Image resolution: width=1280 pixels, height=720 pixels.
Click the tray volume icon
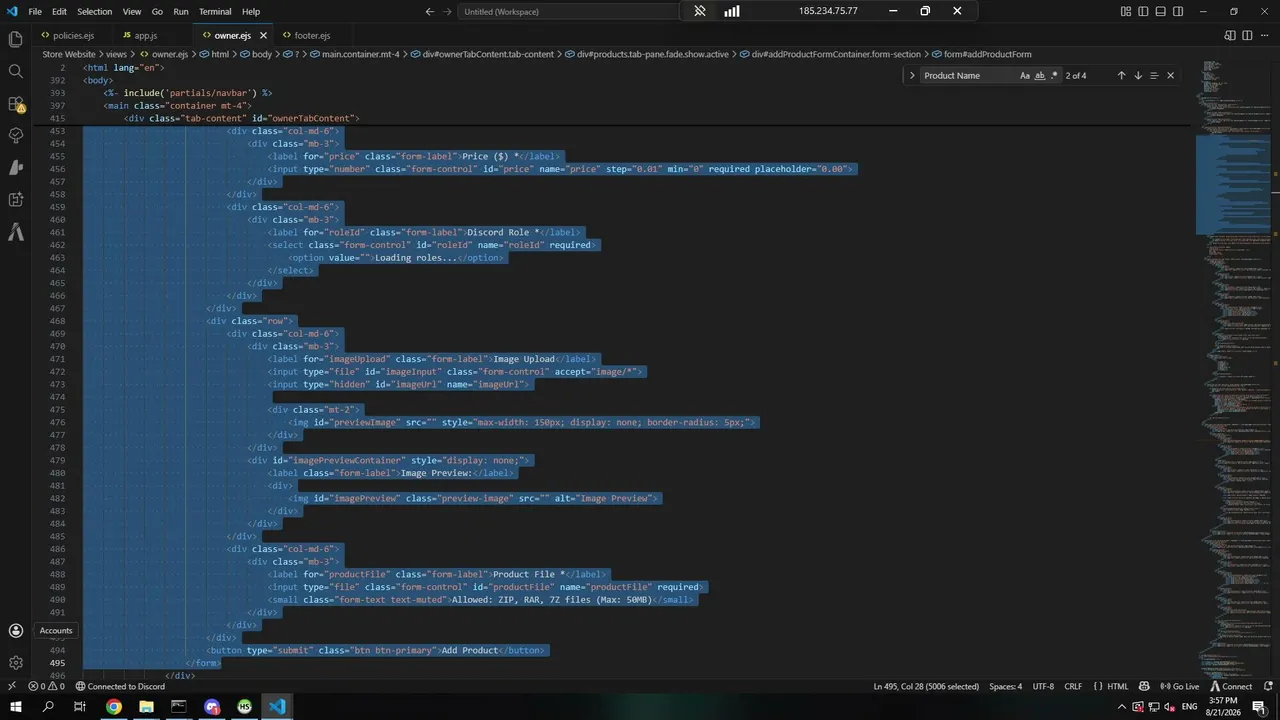tap(1170, 707)
